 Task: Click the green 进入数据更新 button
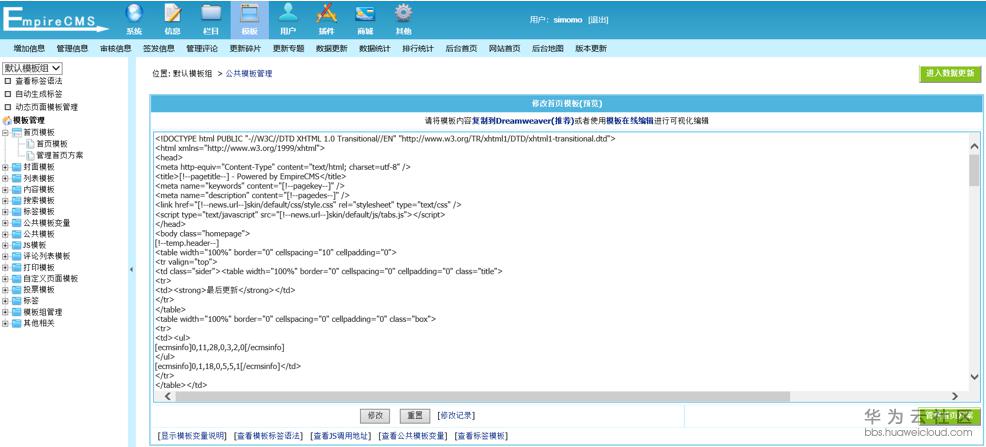(x=950, y=74)
